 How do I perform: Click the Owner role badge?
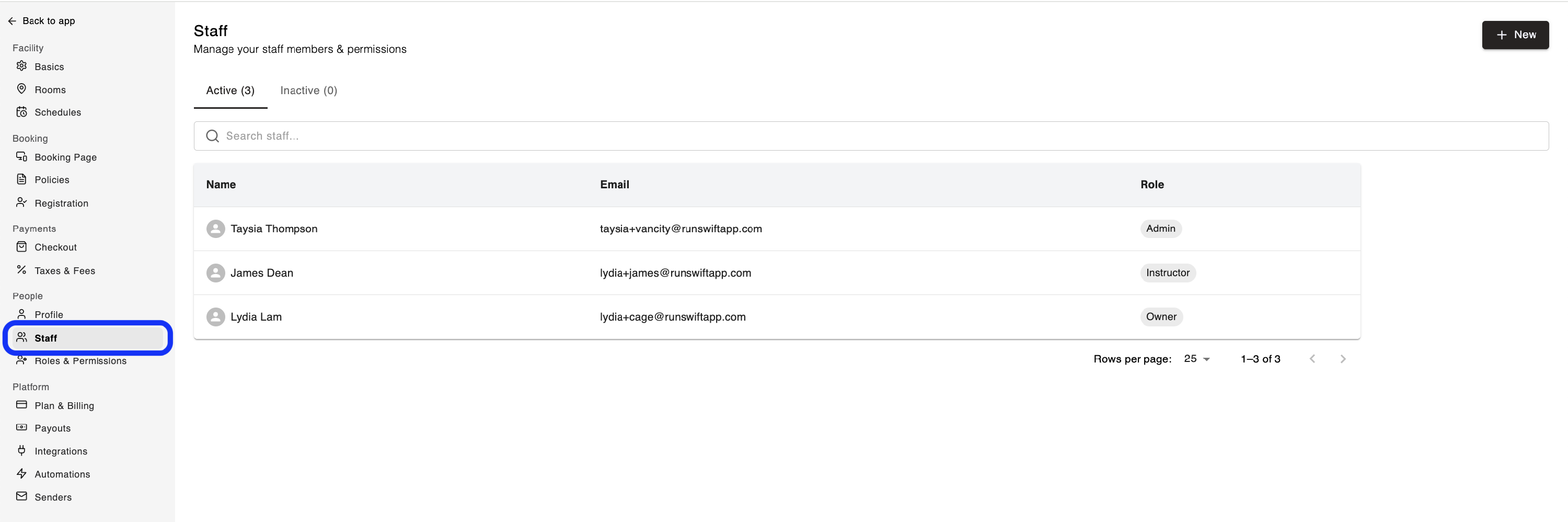(1161, 317)
